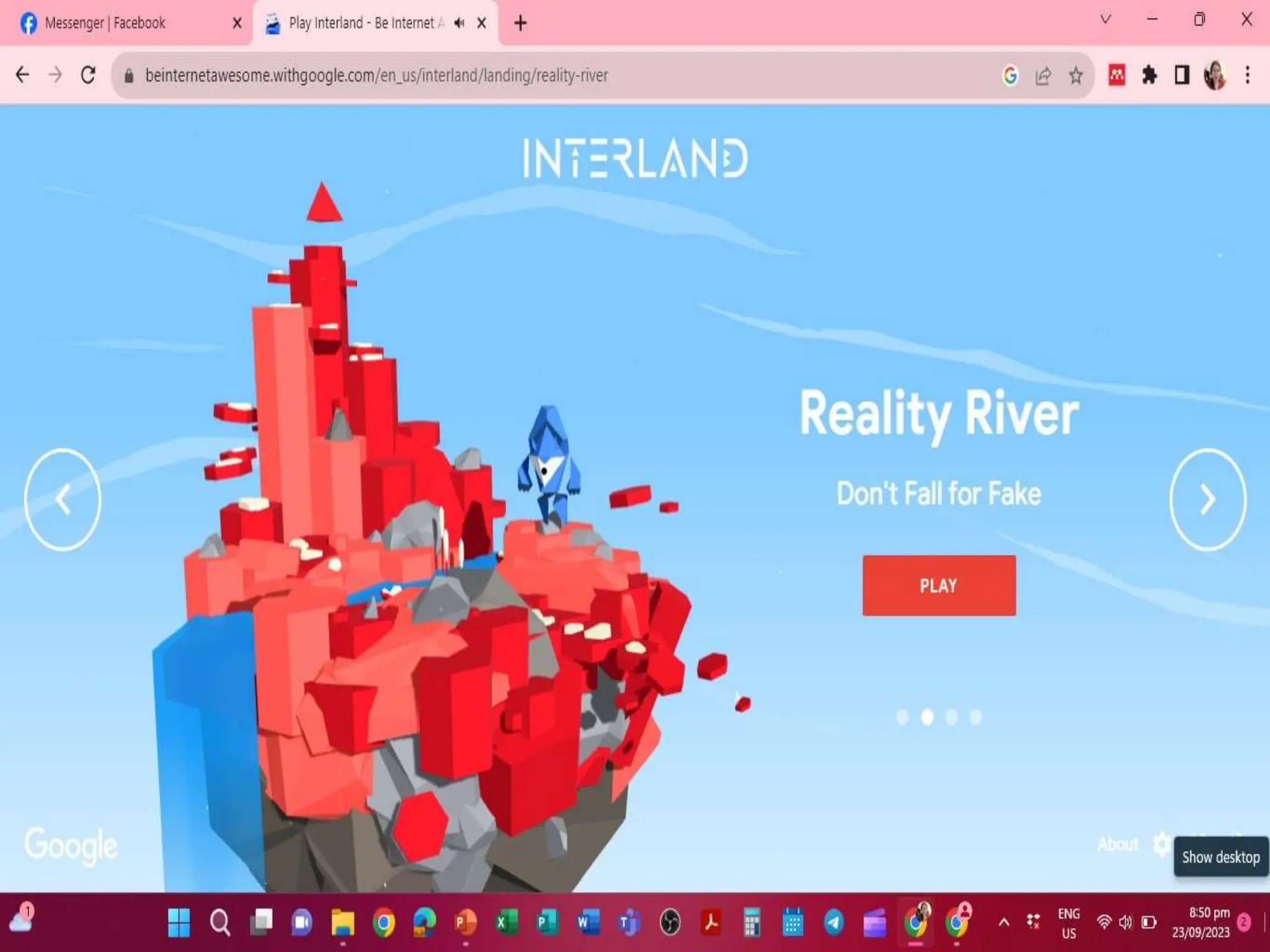Click the address bar URL
The height and width of the screenshot is (952, 1270).
[376, 76]
